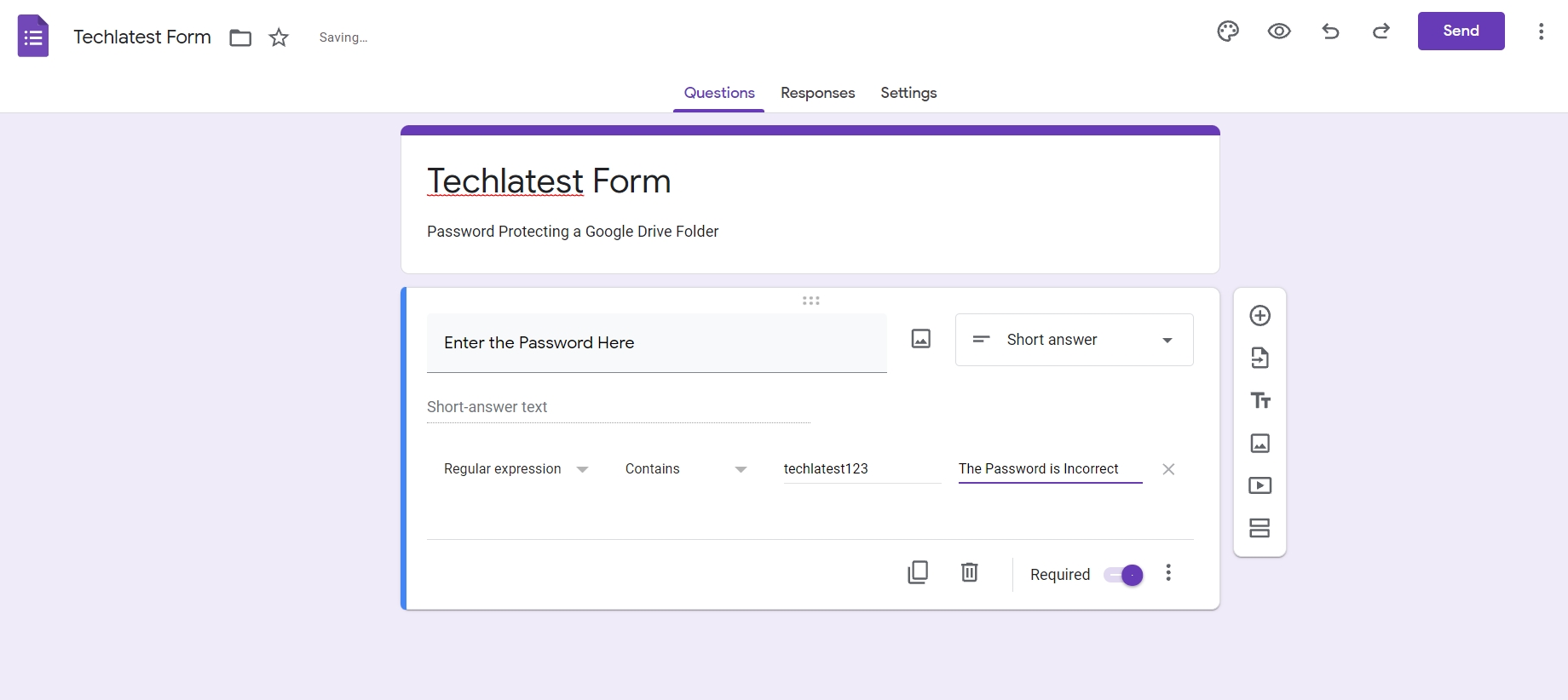This screenshot has width=1568, height=700.
Task: Add a new section
Action: (x=1260, y=528)
